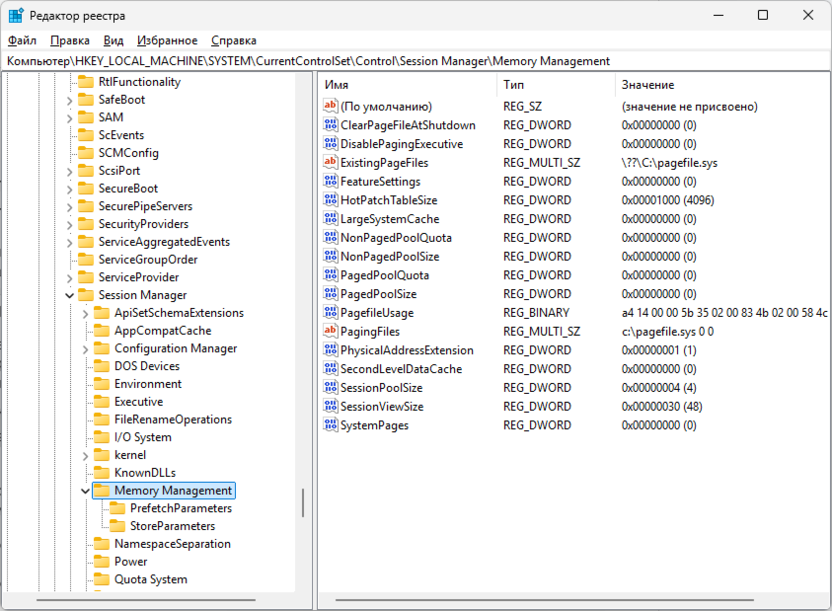
Task: Select the Executive key
Action: [138, 401]
